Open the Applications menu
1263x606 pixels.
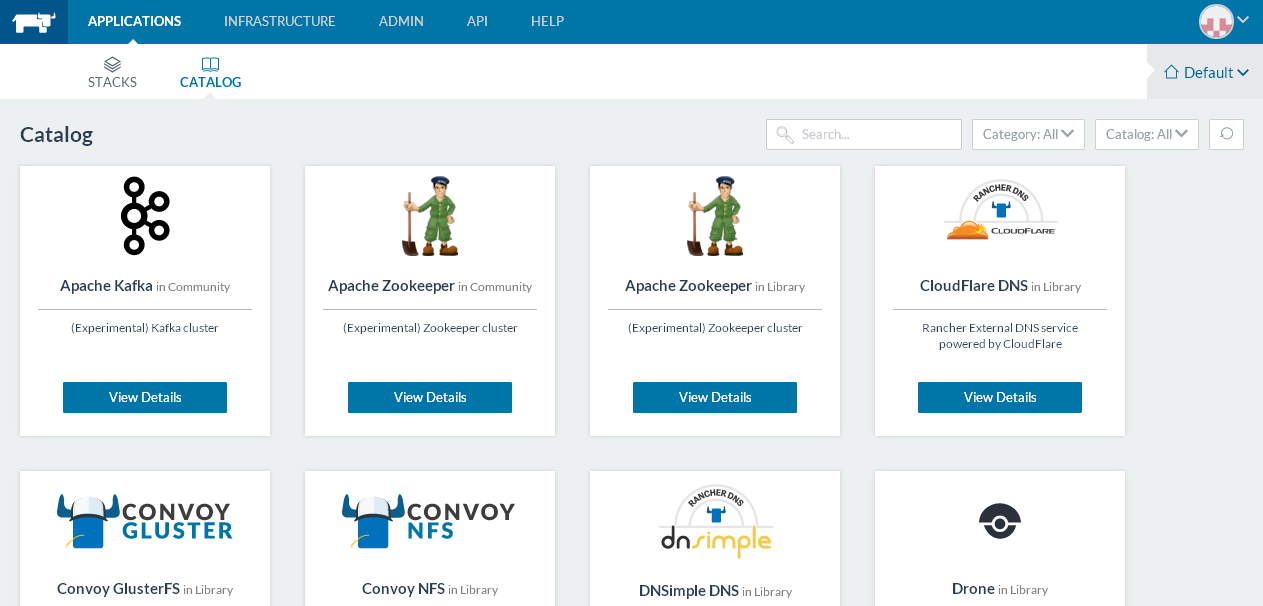point(135,21)
